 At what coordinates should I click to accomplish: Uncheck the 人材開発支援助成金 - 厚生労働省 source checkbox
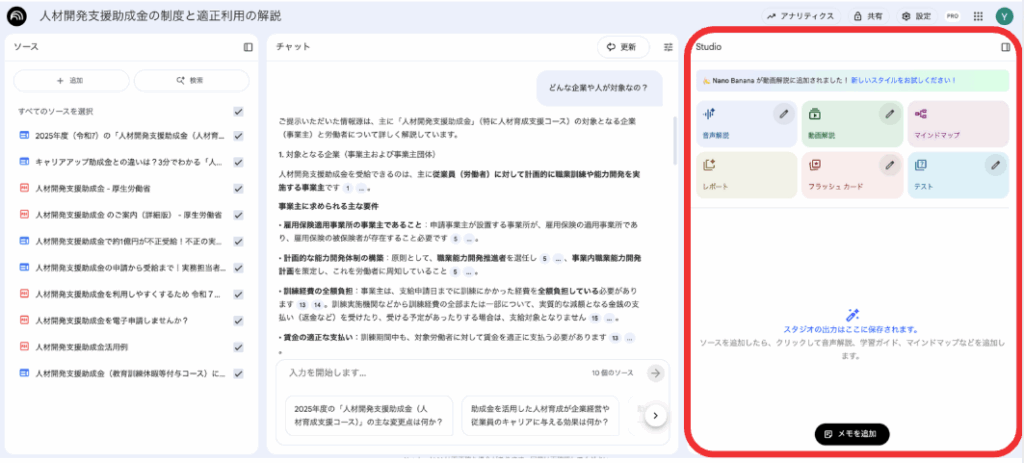click(x=238, y=188)
